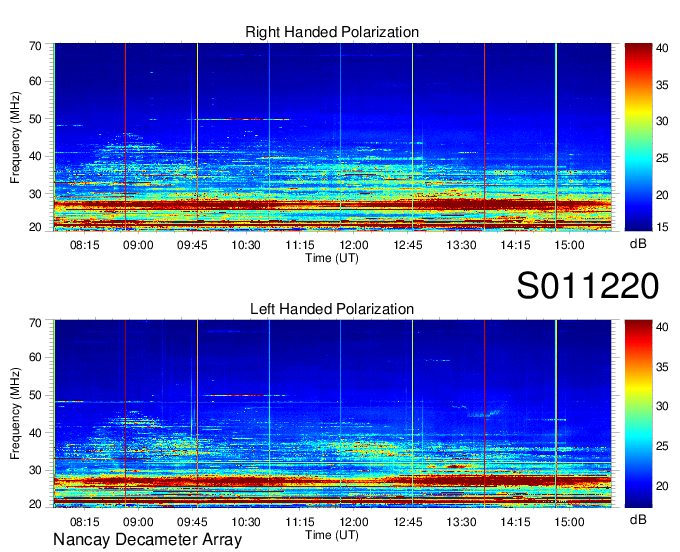Click the 15 dB label on upper colorbar
680x552 pixels.
click(662, 227)
